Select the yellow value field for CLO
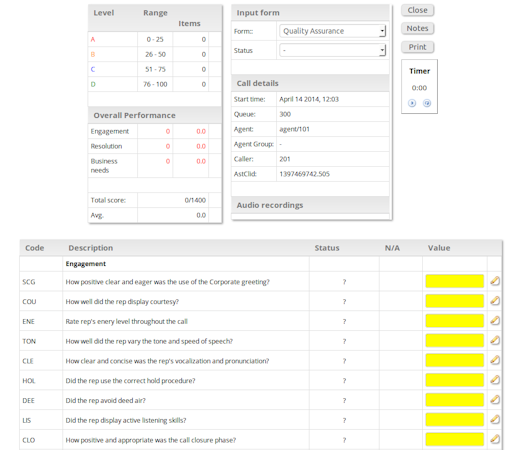This screenshot has height=450, width=518. point(455,439)
